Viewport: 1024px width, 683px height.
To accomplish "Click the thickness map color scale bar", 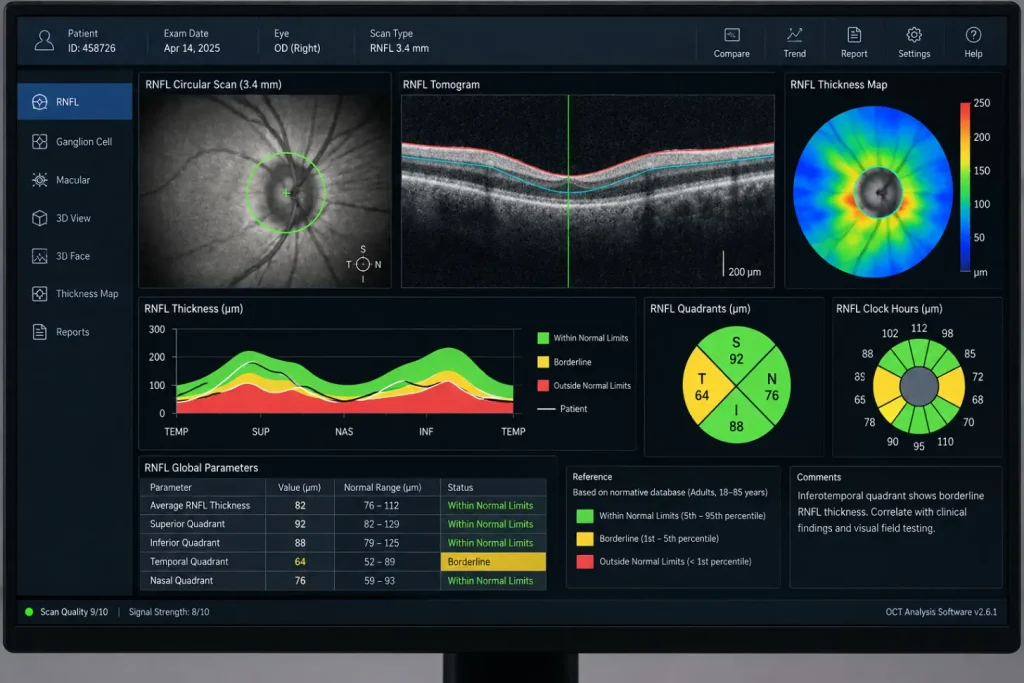I will click(x=965, y=187).
